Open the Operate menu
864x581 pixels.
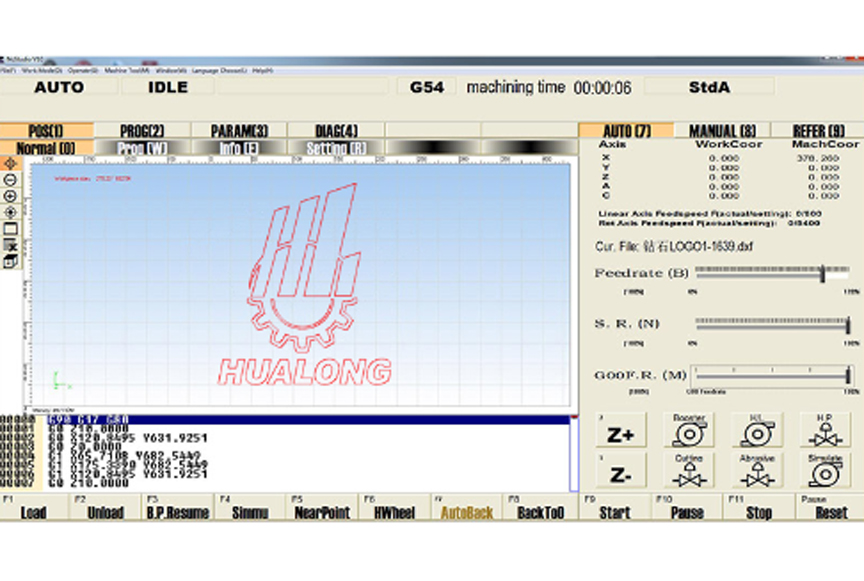[83, 71]
